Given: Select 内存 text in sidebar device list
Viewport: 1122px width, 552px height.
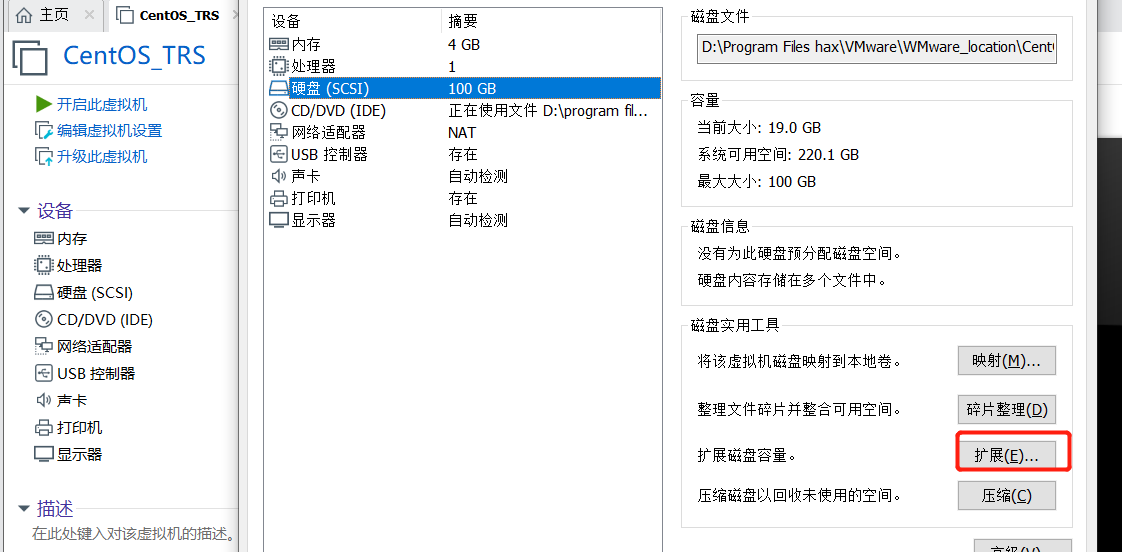Looking at the screenshot, I should (72, 238).
